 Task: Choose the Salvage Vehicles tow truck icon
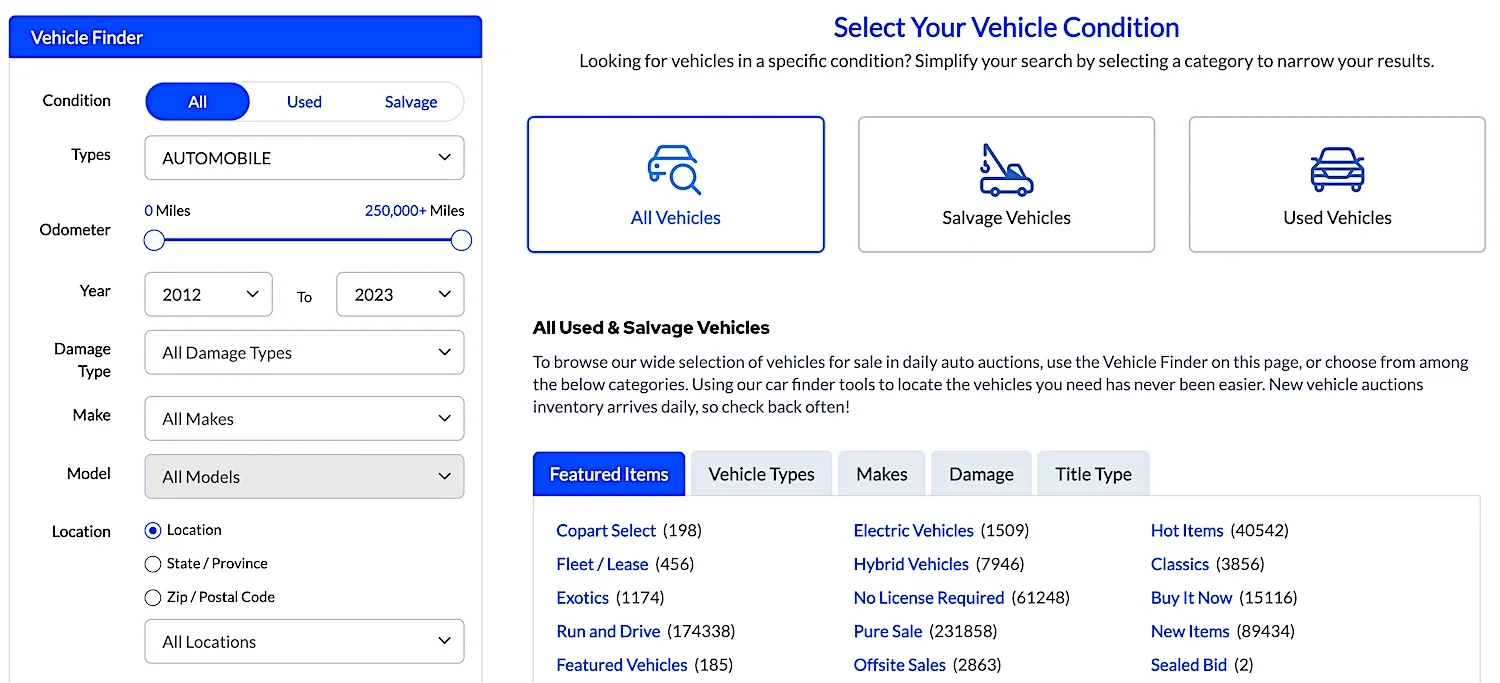tap(1006, 170)
